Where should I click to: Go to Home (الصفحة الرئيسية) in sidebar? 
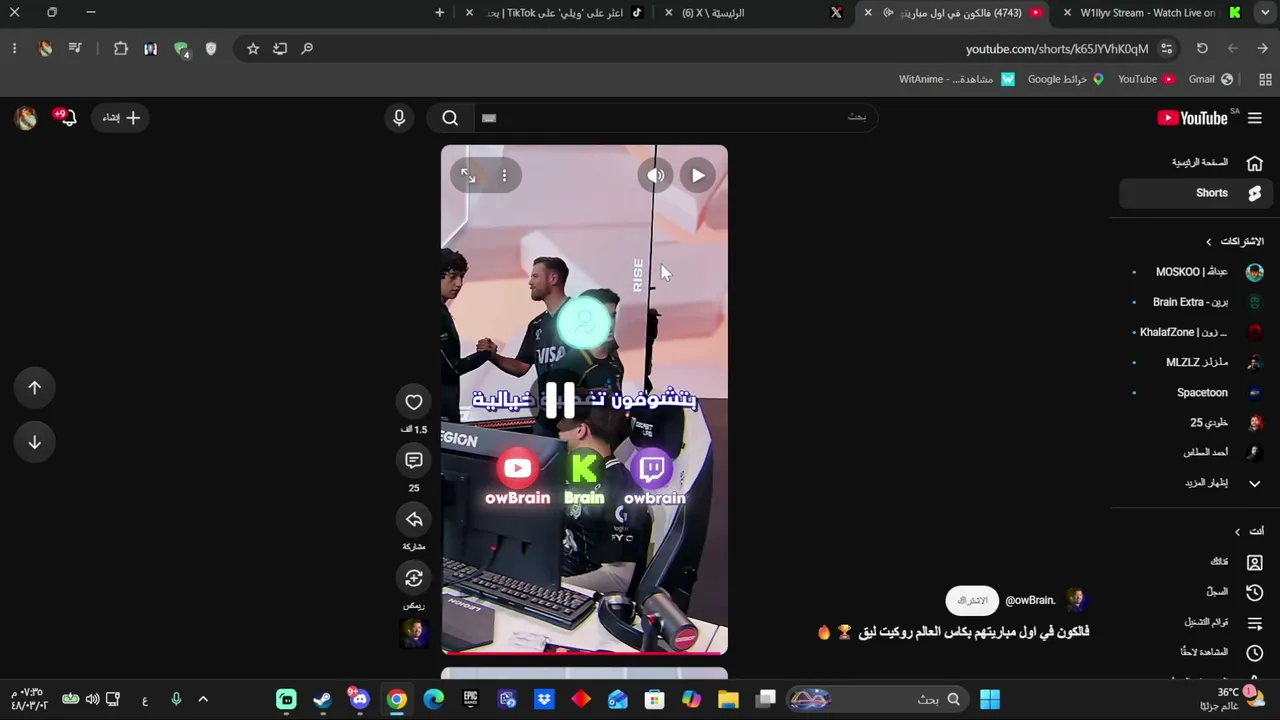pos(1194,163)
